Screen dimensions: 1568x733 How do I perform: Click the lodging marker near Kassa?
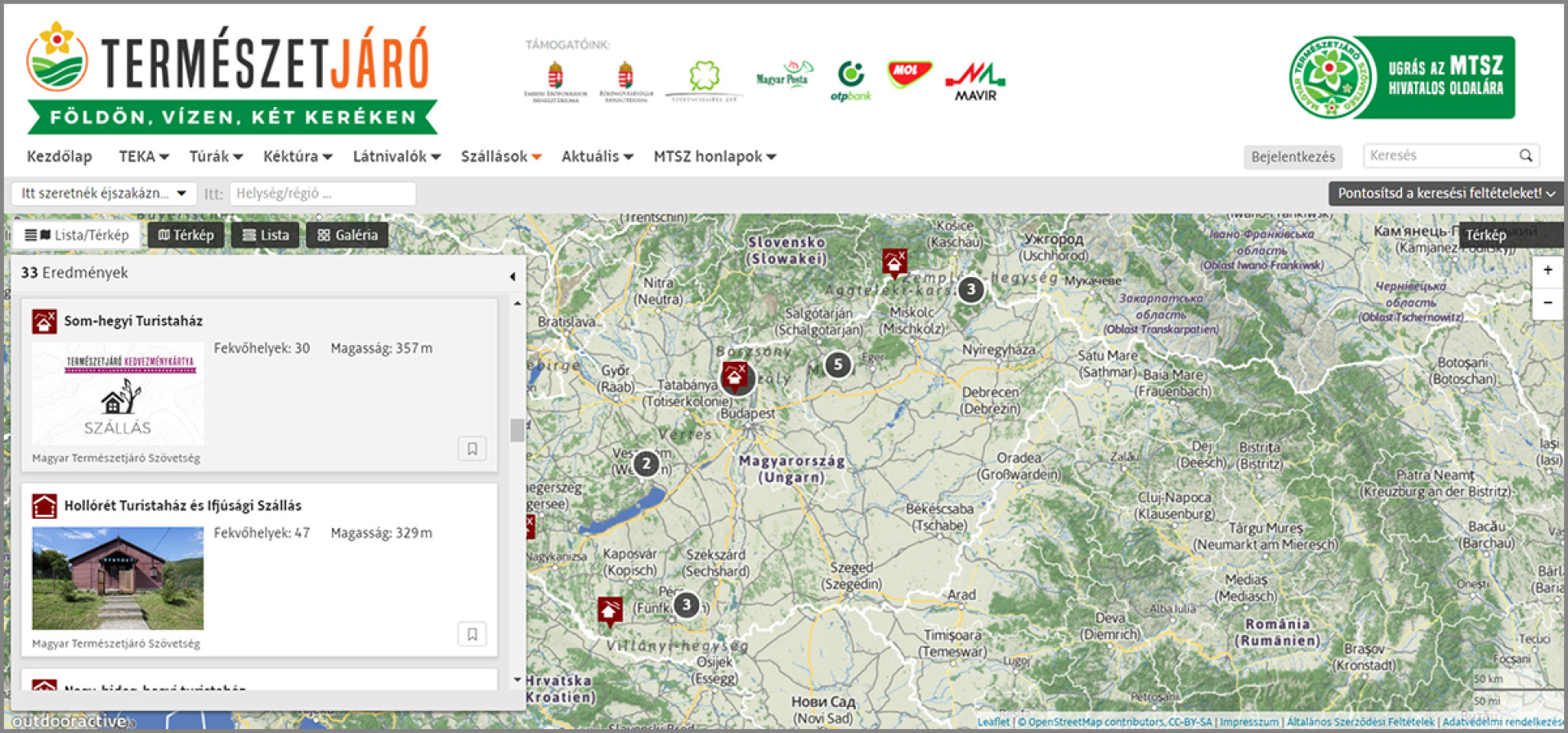(x=895, y=264)
